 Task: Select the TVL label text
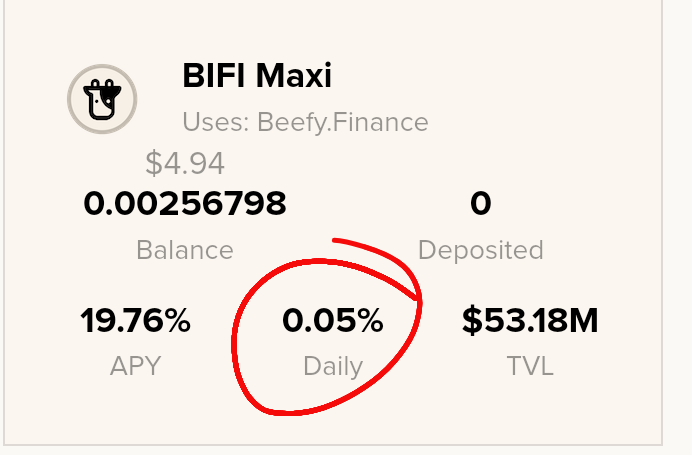point(530,366)
